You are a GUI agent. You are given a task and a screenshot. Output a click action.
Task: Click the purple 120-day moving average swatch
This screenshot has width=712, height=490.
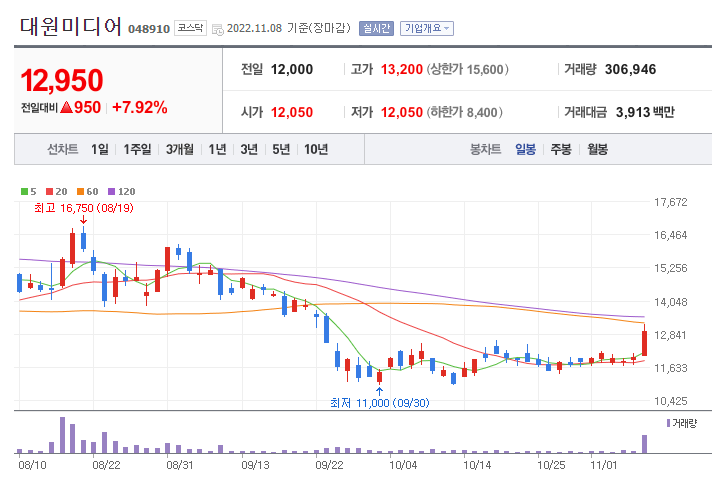[x=111, y=192]
